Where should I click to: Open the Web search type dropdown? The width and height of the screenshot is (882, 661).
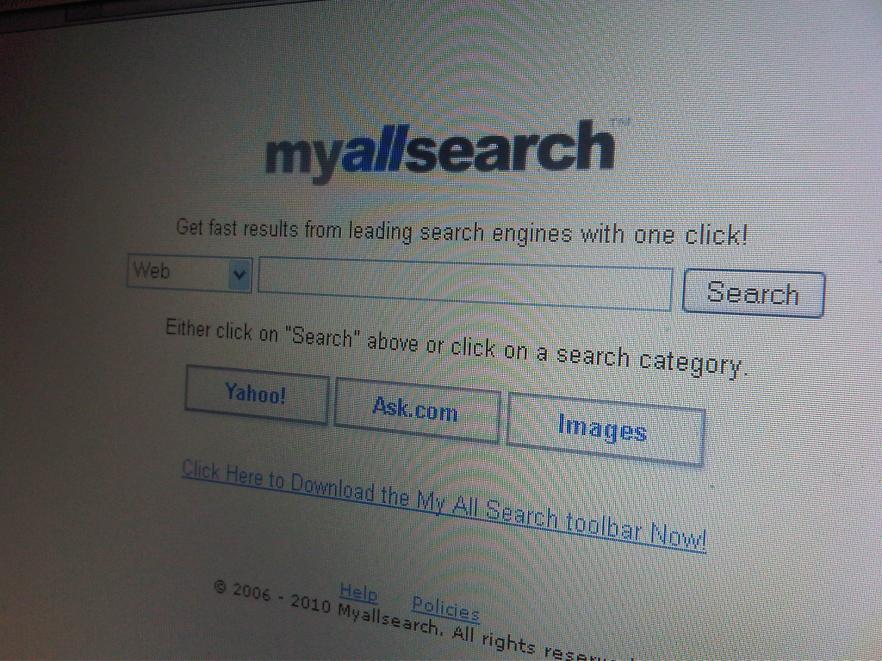pyautogui.click(x=190, y=273)
